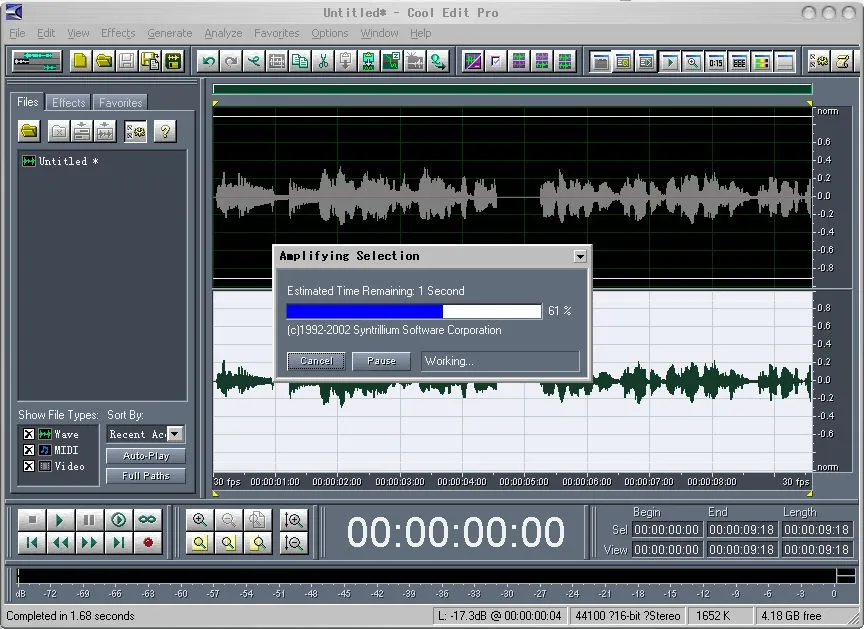Switch to the Favorites tab in left panel
The width and height of the screenshot is (864, 629).
tap(121, 102)
